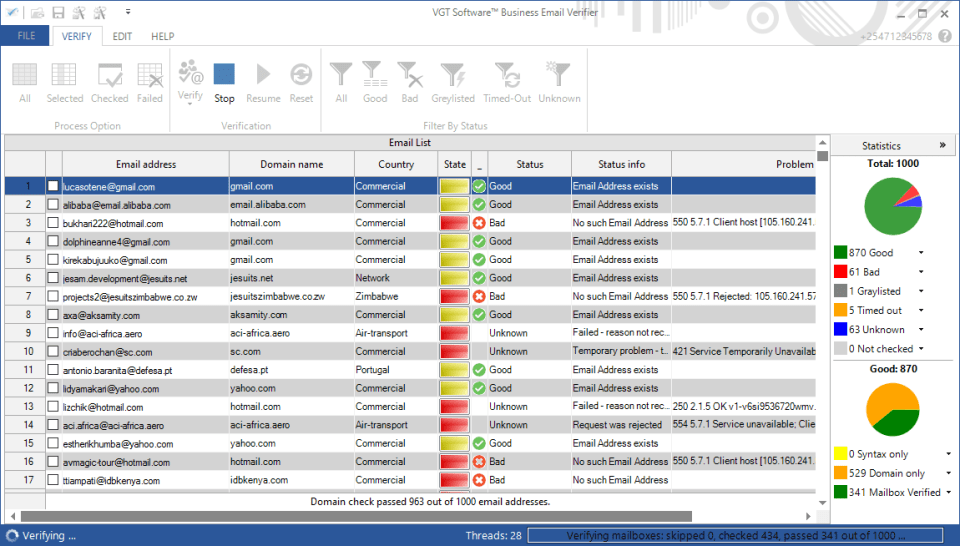The height and width of the screenshot is (546, 960).
Task: Open the dropdown next to 0 Syntax only
Action: [x=948, y=454]
